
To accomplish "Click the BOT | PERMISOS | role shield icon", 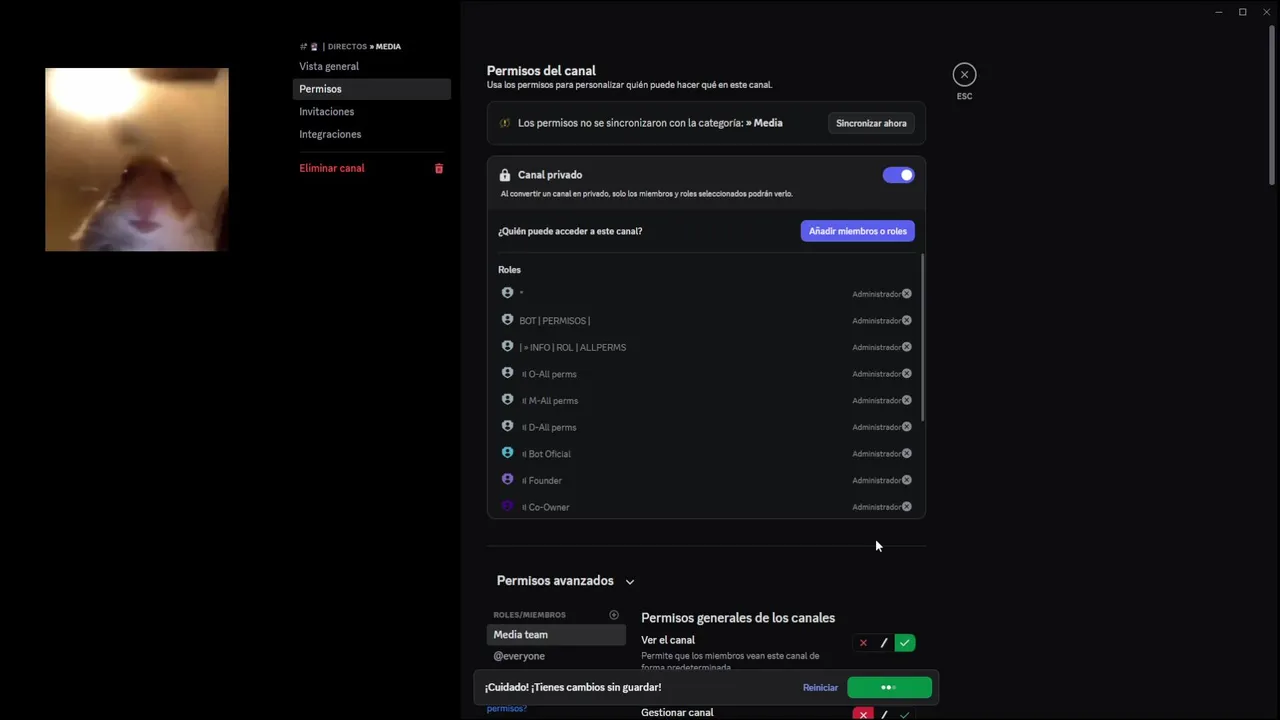I will 507,319.
